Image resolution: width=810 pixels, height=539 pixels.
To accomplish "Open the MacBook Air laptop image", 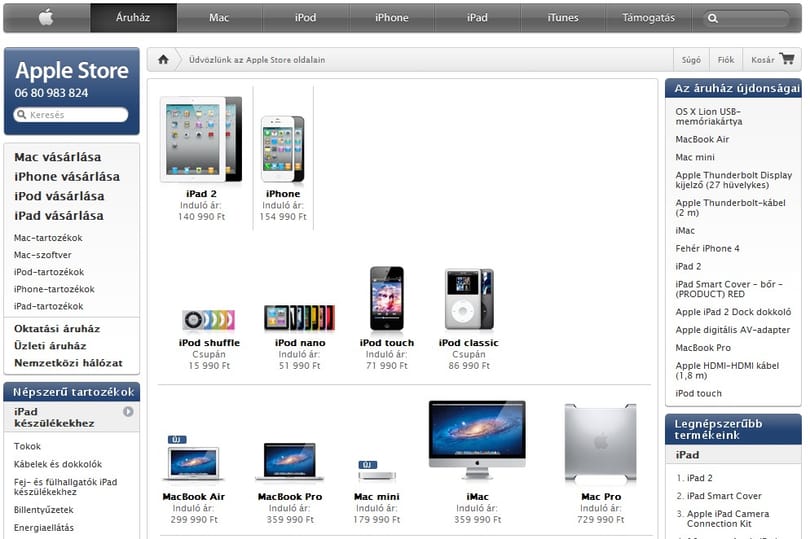I will [x=194, y=464].
